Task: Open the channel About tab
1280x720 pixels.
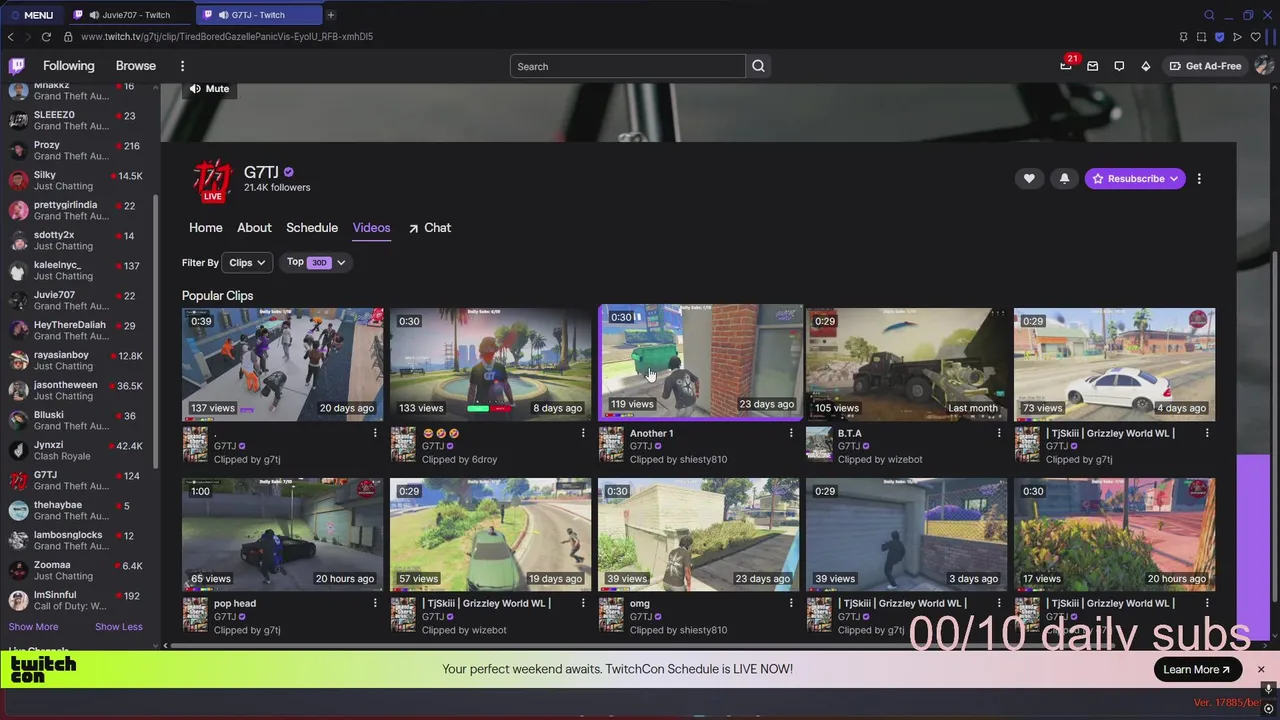Action: coord(254,228)
